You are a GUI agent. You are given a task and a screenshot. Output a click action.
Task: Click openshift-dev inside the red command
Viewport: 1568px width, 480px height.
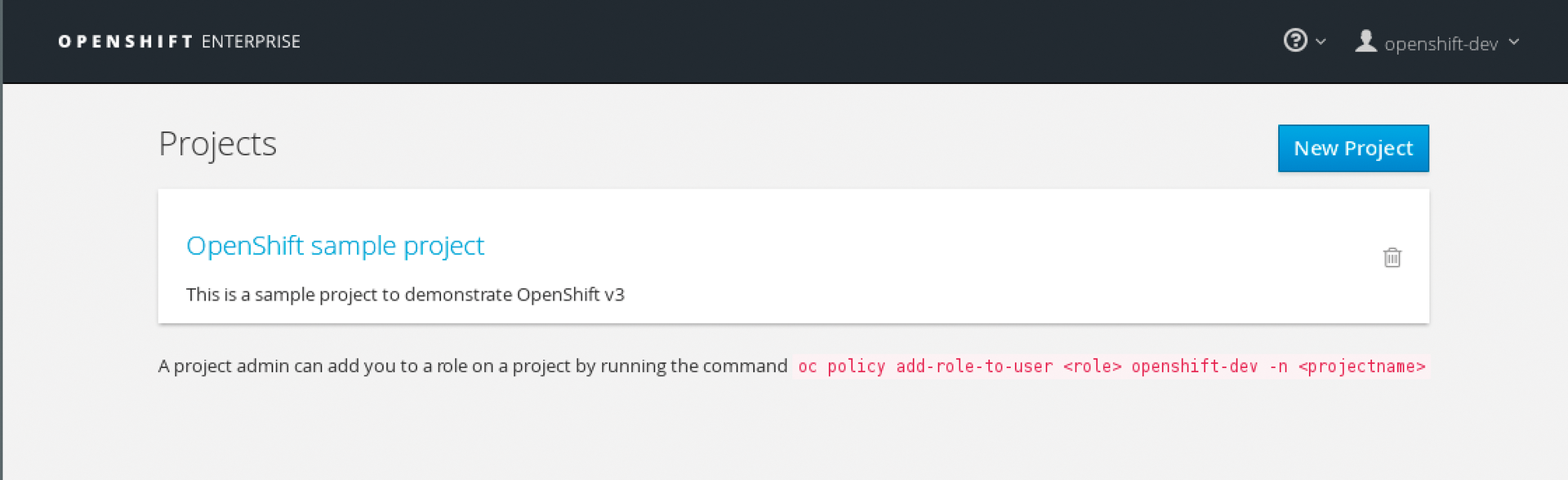click(x=1194, y=367)
